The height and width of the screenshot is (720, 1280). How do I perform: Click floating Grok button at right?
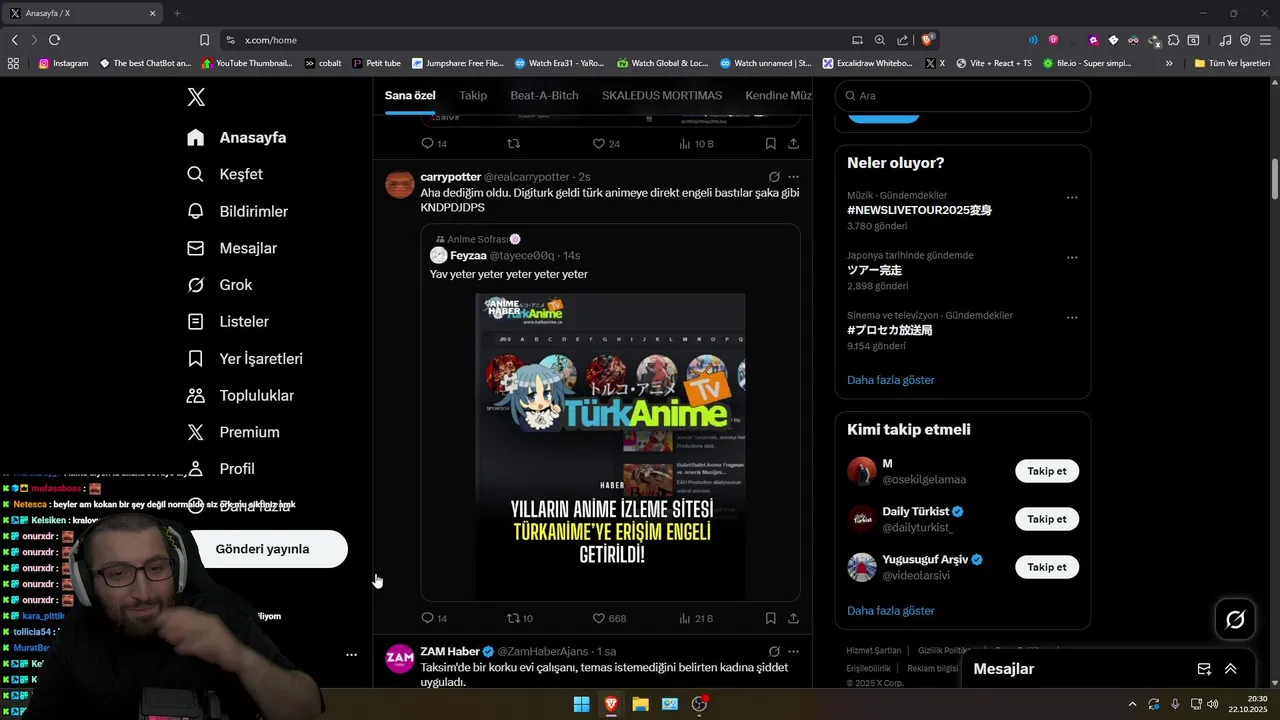1235,620
